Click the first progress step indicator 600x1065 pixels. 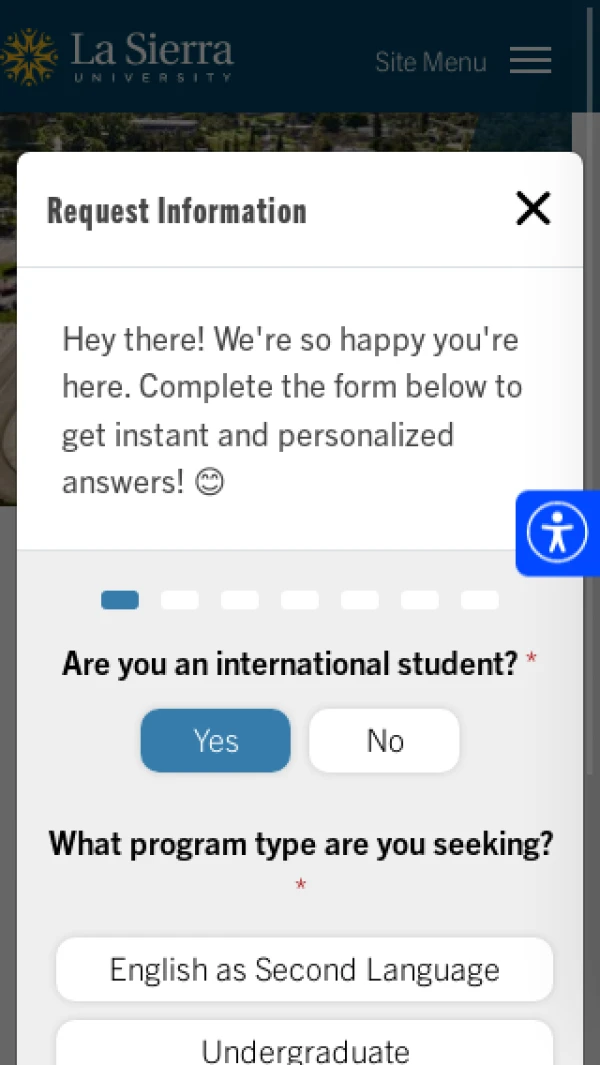click(119, 599)
